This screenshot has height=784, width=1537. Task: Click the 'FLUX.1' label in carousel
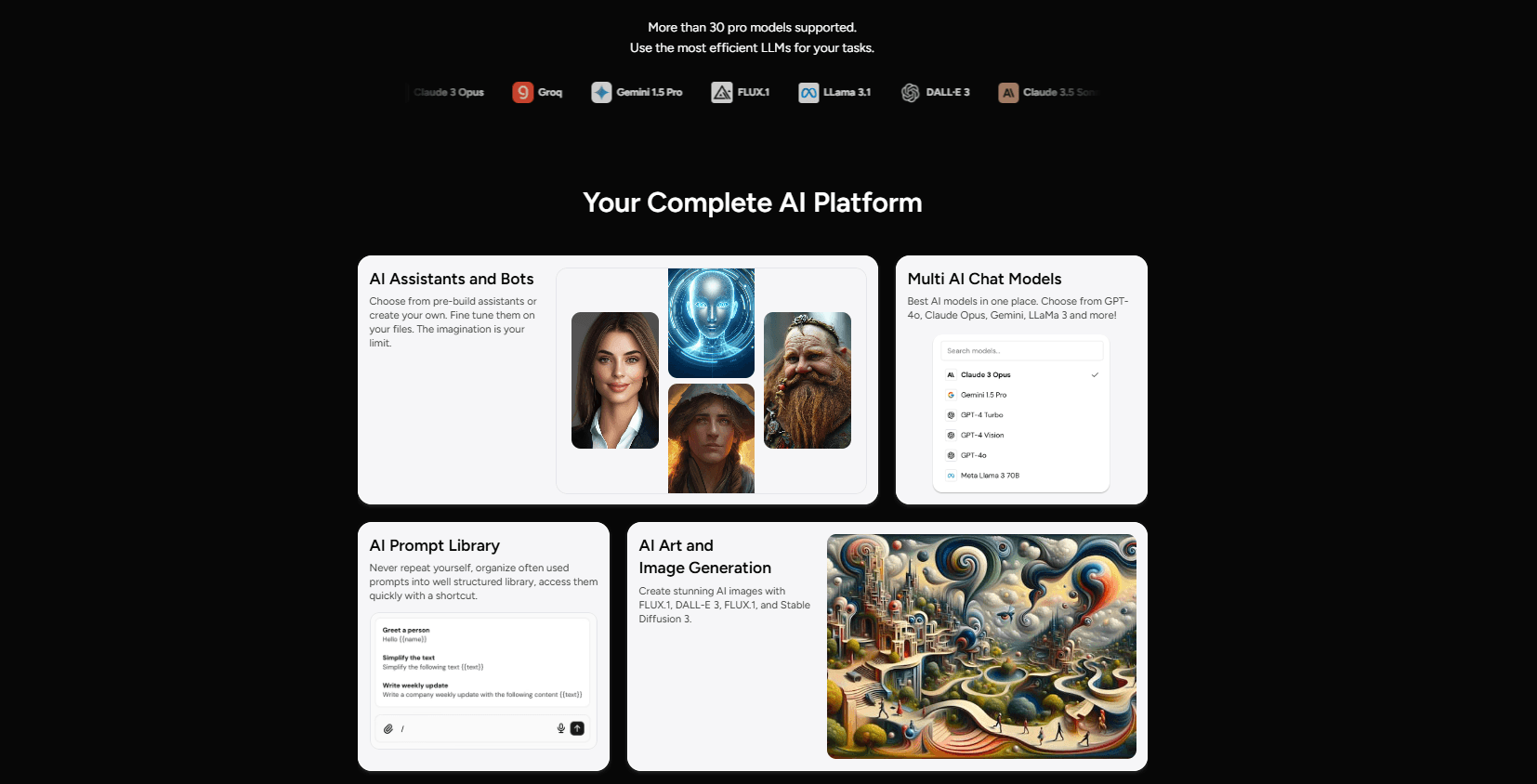point(754,92)
